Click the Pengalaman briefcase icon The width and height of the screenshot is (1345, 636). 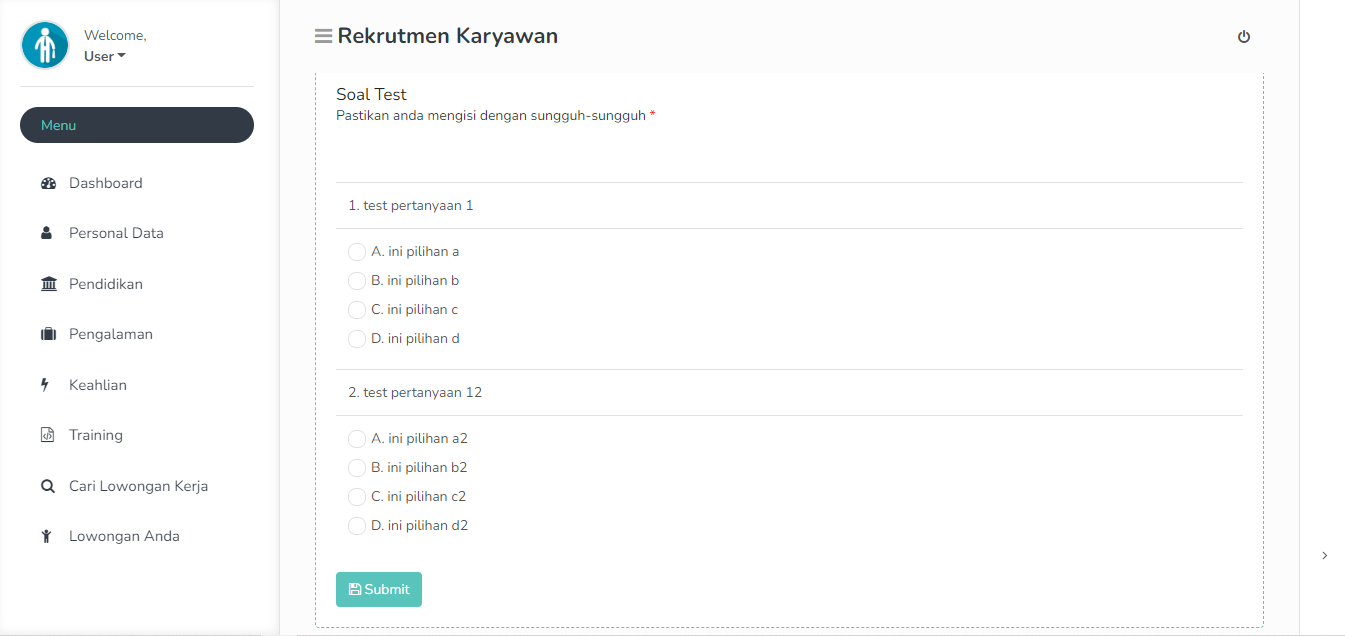[x=48, y=335]
